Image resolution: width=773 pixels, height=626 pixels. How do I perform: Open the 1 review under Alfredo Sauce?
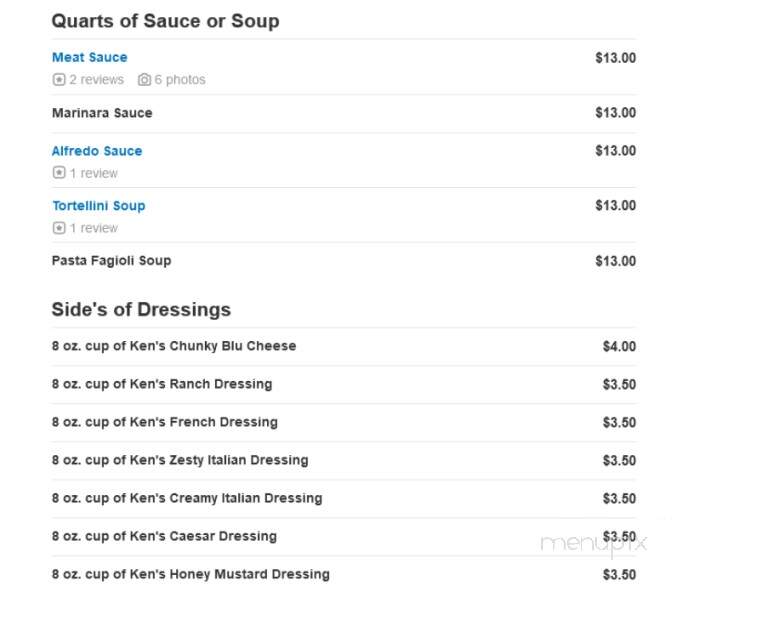click(94, 173)
